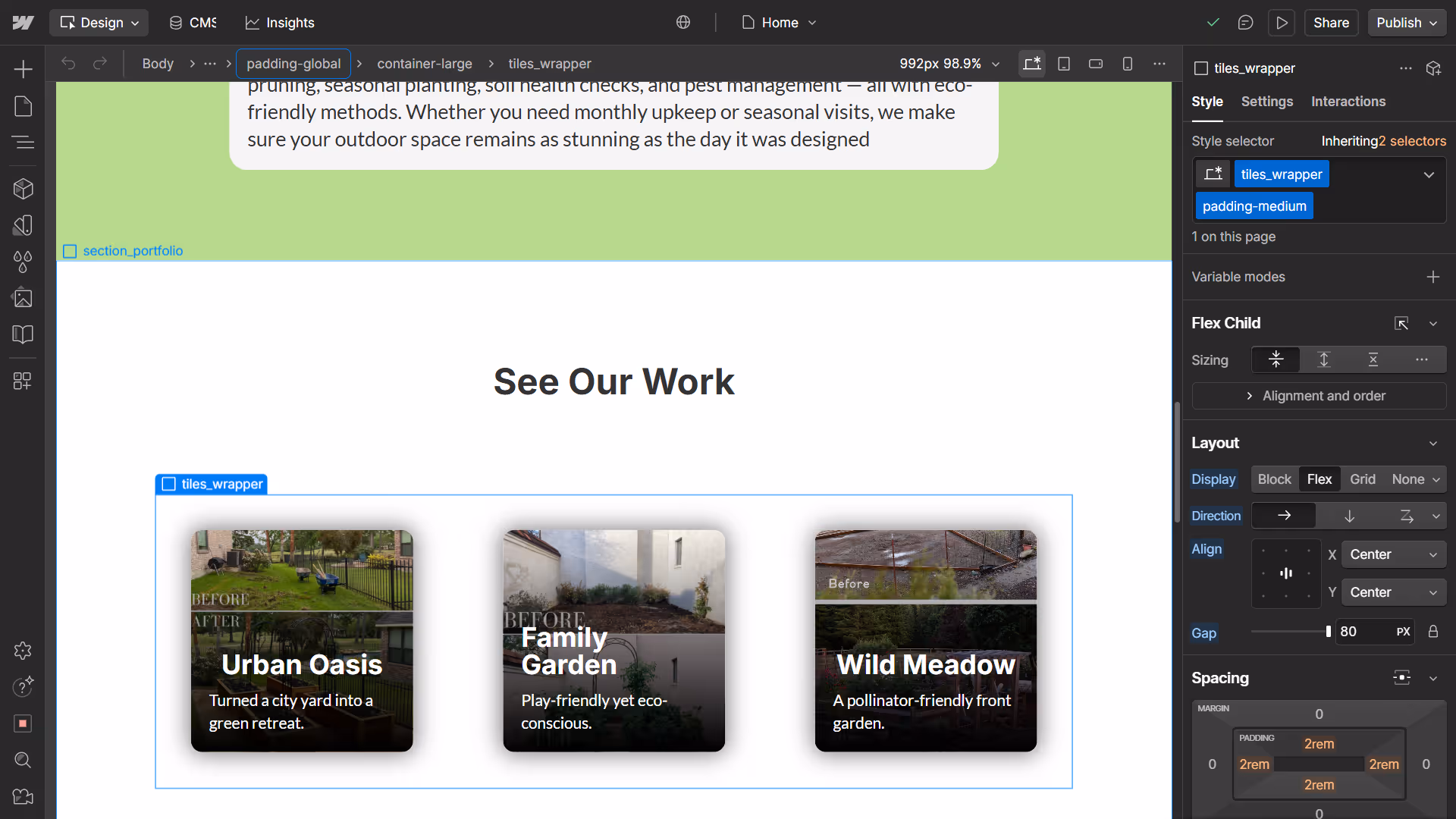
Task: Click the Gap slider handle
Action: (1328, 632)
